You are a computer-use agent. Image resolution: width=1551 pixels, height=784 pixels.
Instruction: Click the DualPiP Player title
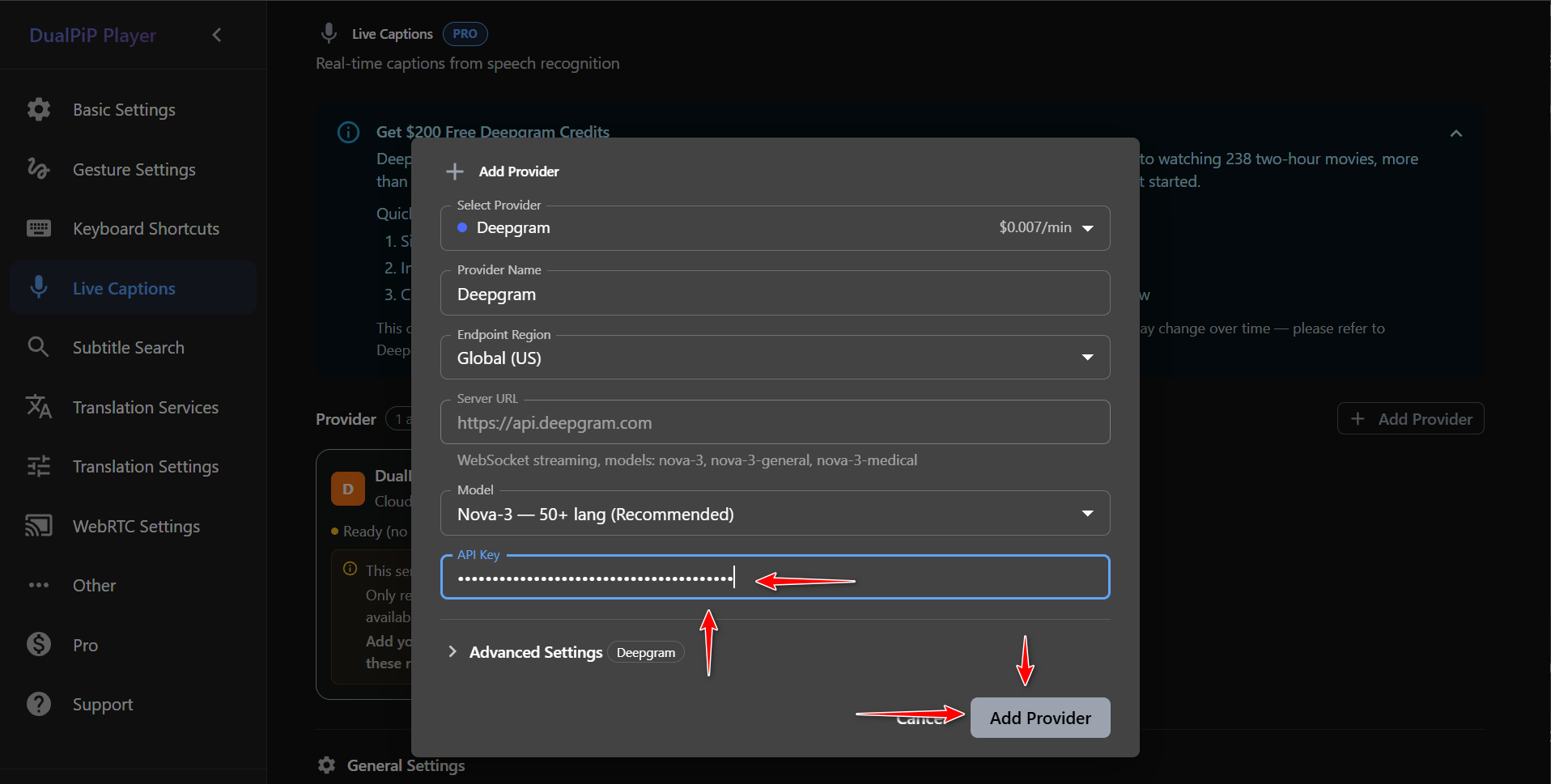coord(93,36)
